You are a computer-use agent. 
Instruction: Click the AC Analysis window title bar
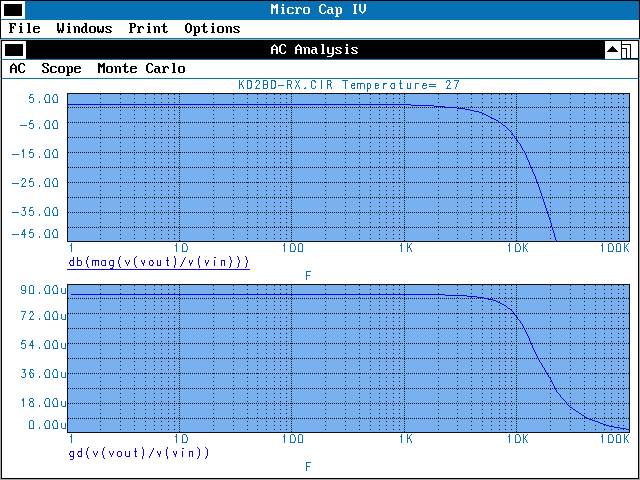point(314,50)
